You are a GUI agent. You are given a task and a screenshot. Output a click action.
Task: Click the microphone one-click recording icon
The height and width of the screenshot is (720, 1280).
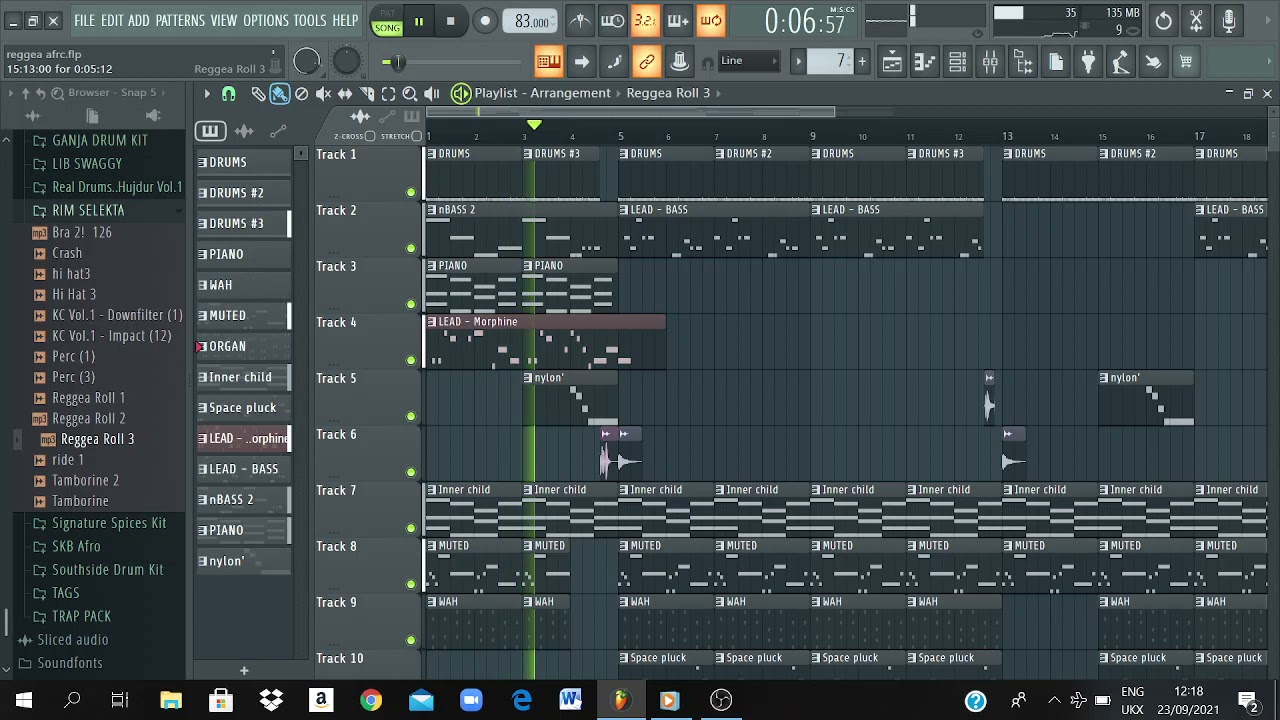coord(1229,20)
